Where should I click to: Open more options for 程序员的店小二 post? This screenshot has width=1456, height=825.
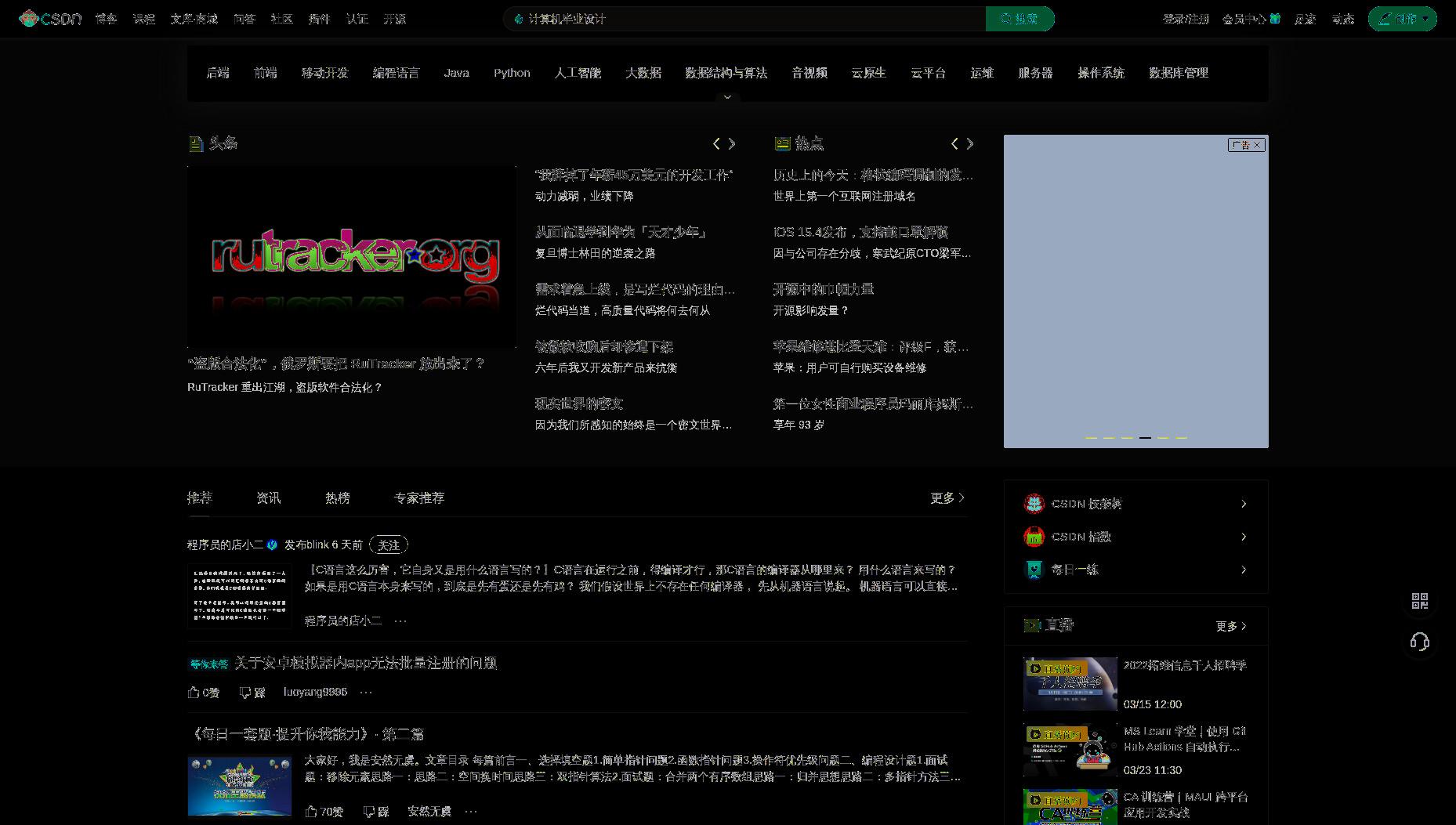point(400,621)
